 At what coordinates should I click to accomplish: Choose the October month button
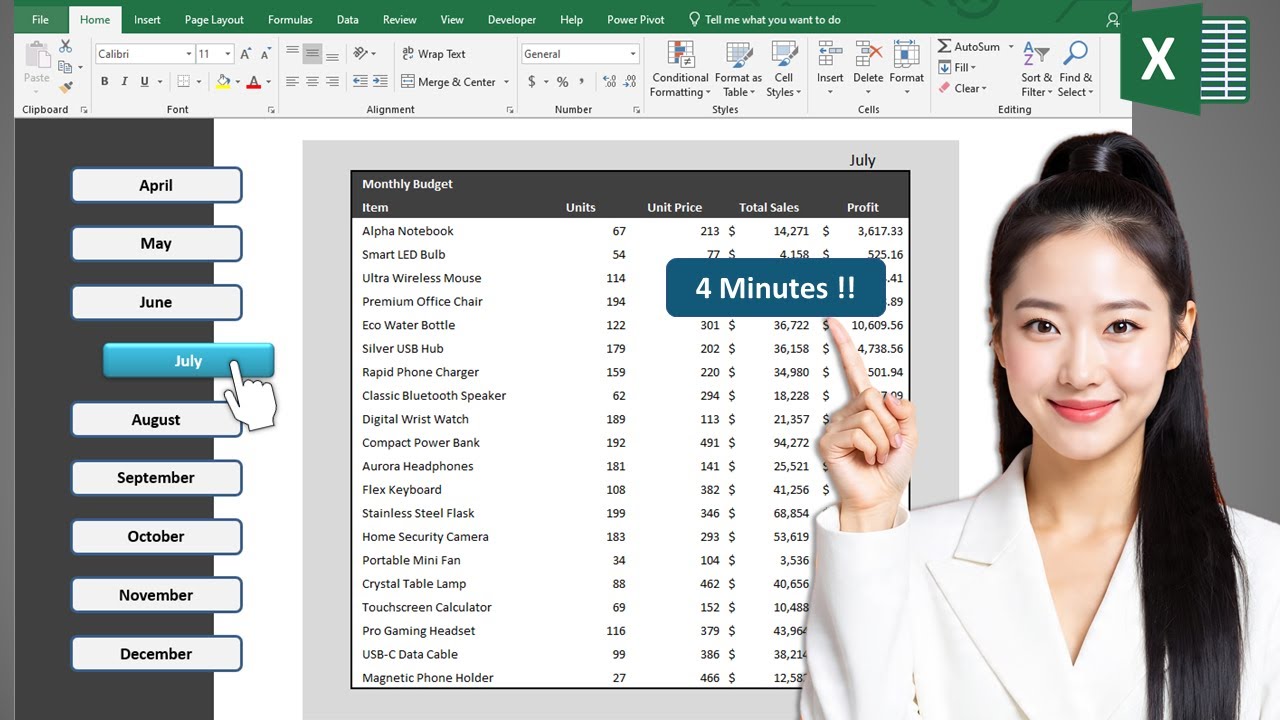pos(156,536)
